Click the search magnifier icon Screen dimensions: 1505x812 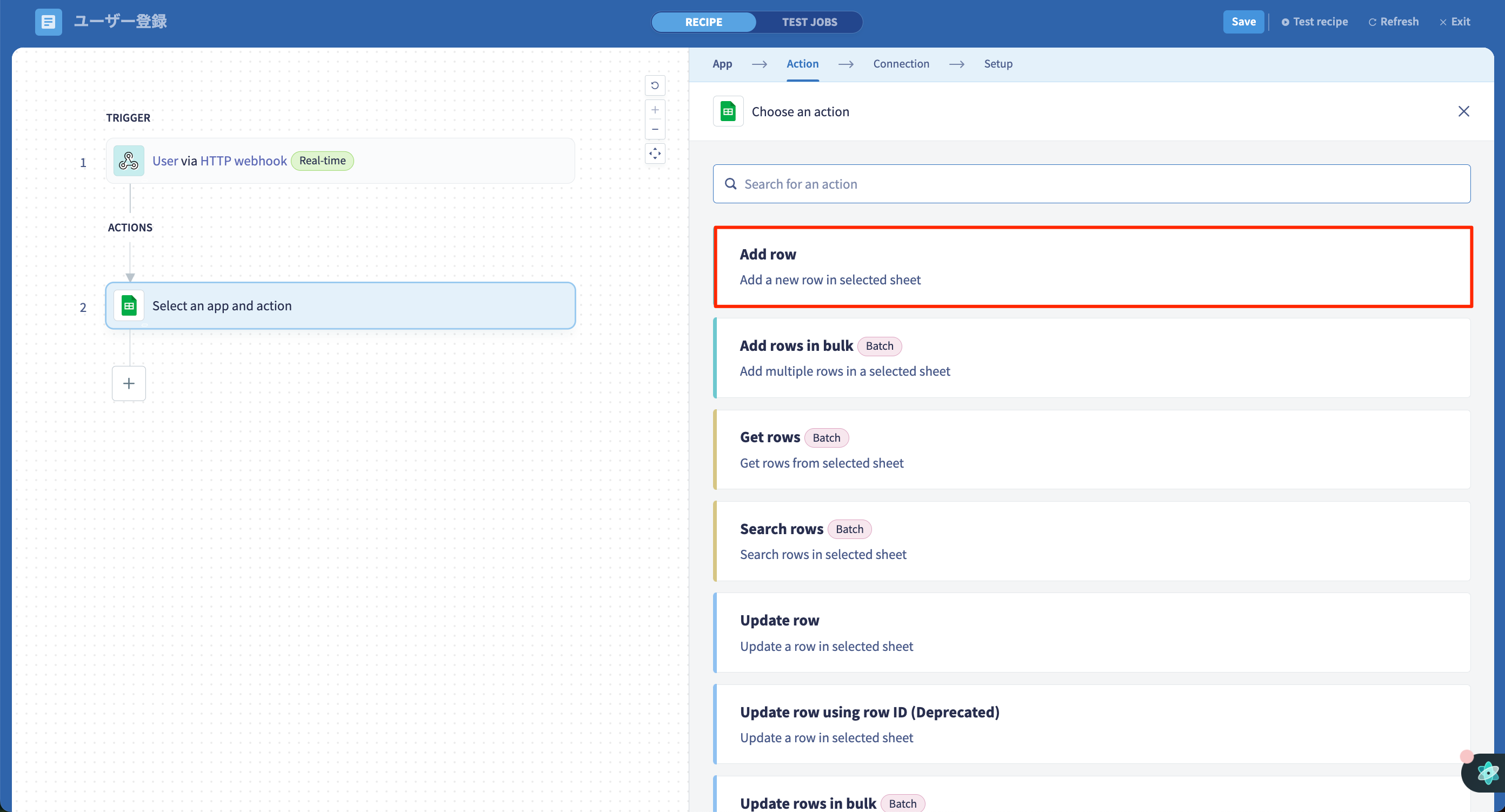pos(730,184)
